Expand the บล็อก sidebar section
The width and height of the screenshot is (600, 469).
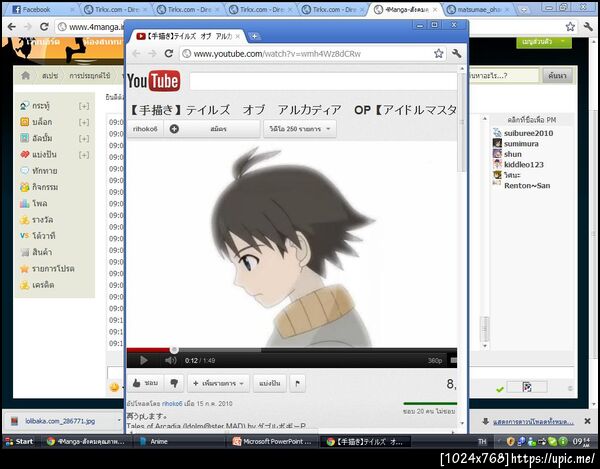point(84,122)
